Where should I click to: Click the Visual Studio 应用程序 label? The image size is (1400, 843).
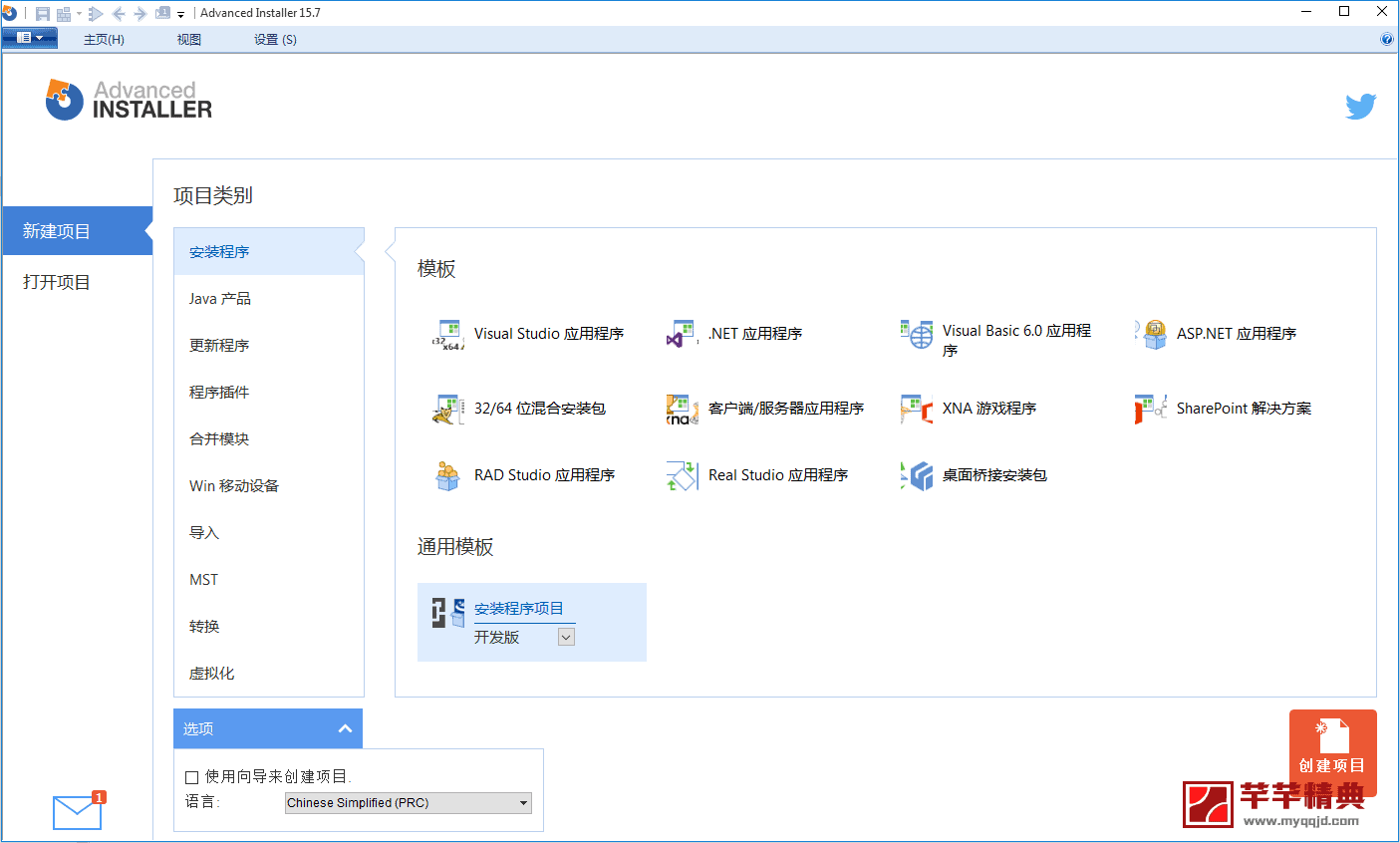[549, 334]
